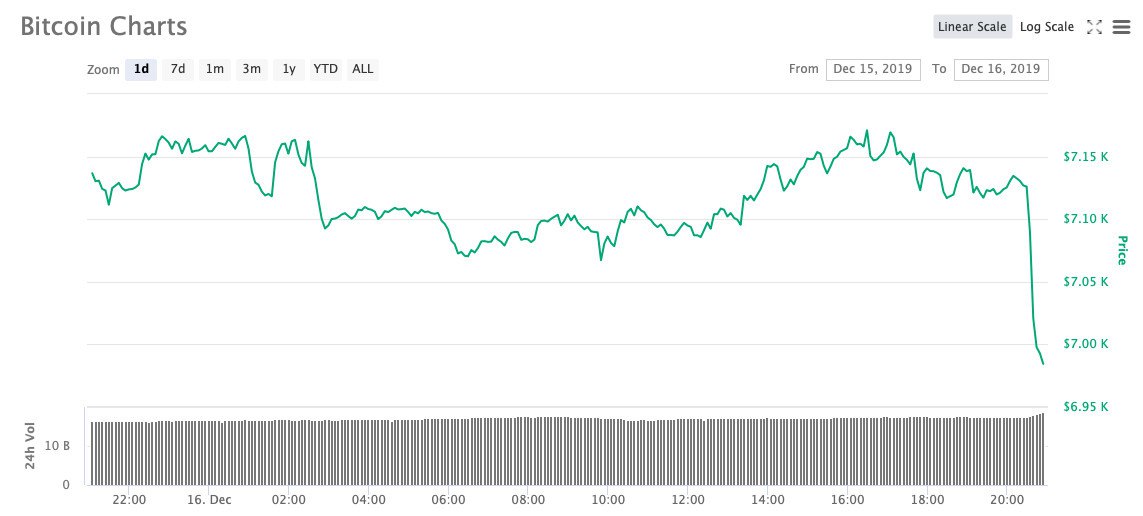Switch to Linear Scale
1143x516 pixels.
point(972,27)
